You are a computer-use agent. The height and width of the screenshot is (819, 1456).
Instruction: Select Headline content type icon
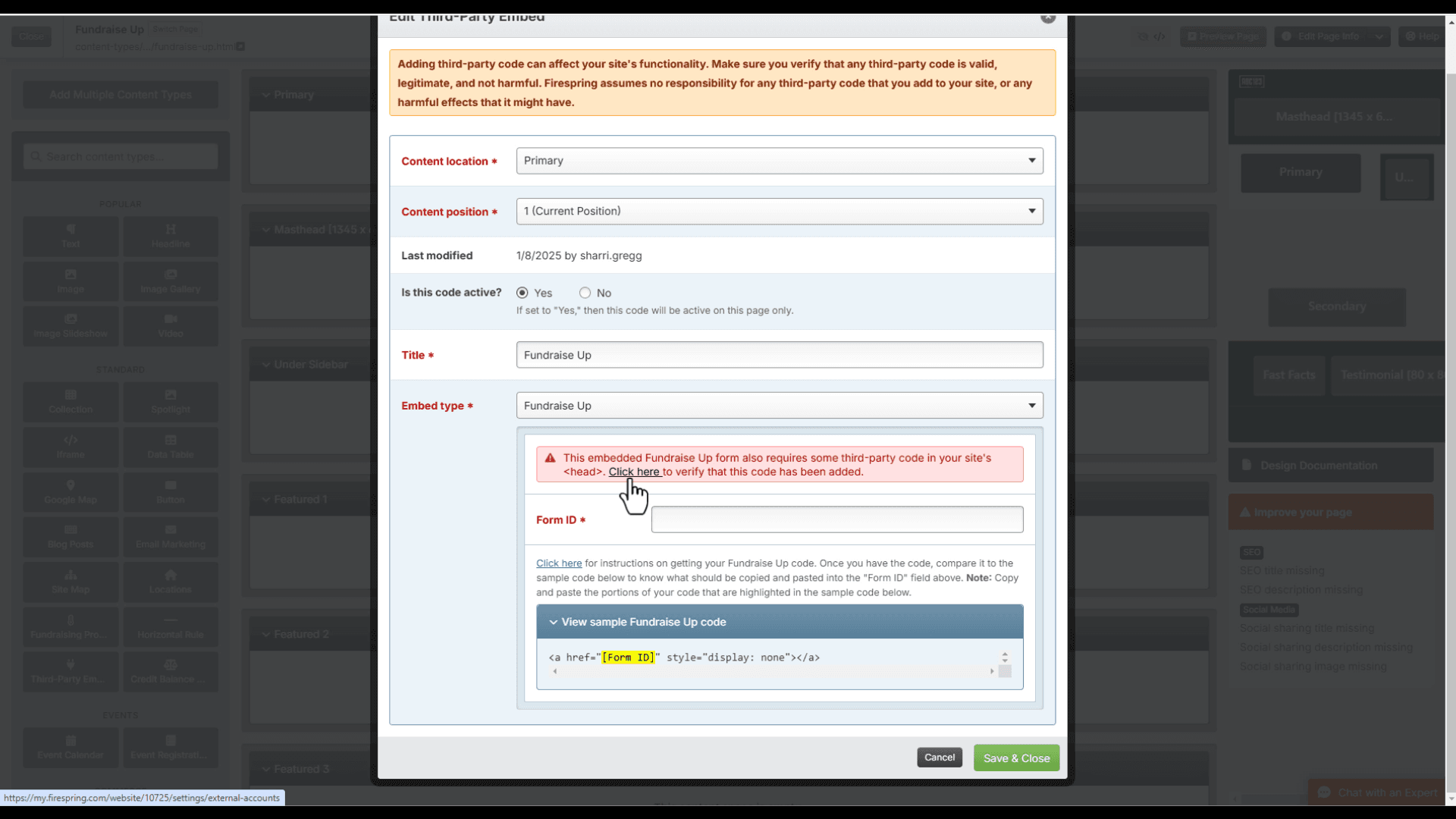tap(171, 236)
